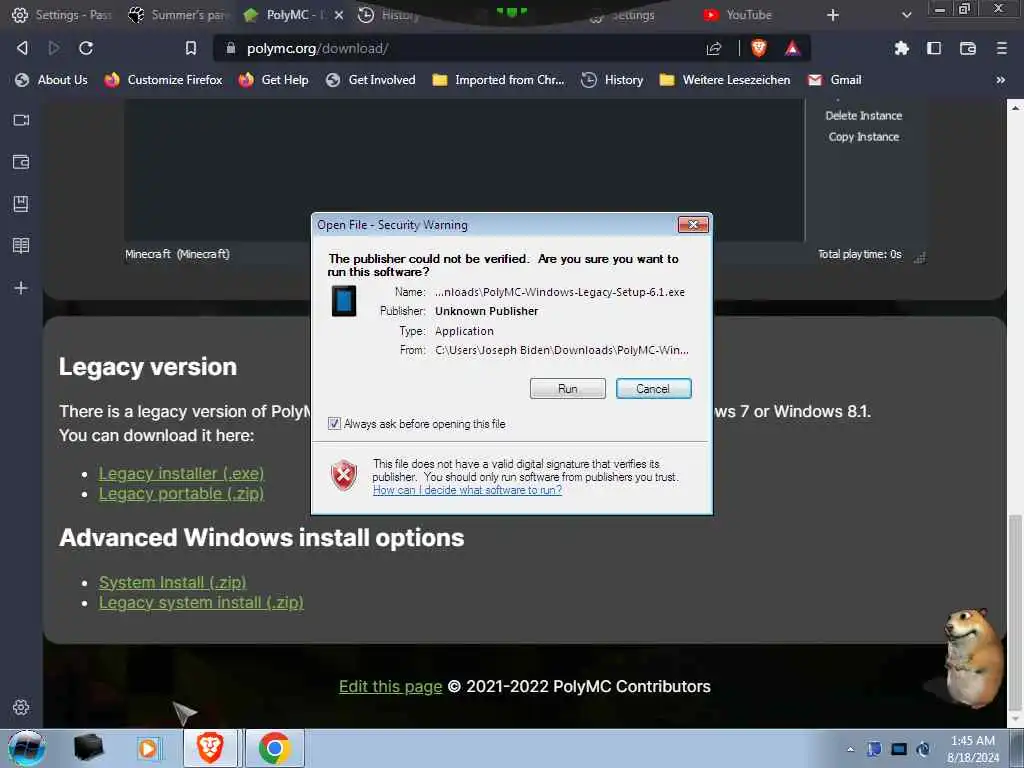Go forward with the browser forward arrow

click(x=54, y=48)
